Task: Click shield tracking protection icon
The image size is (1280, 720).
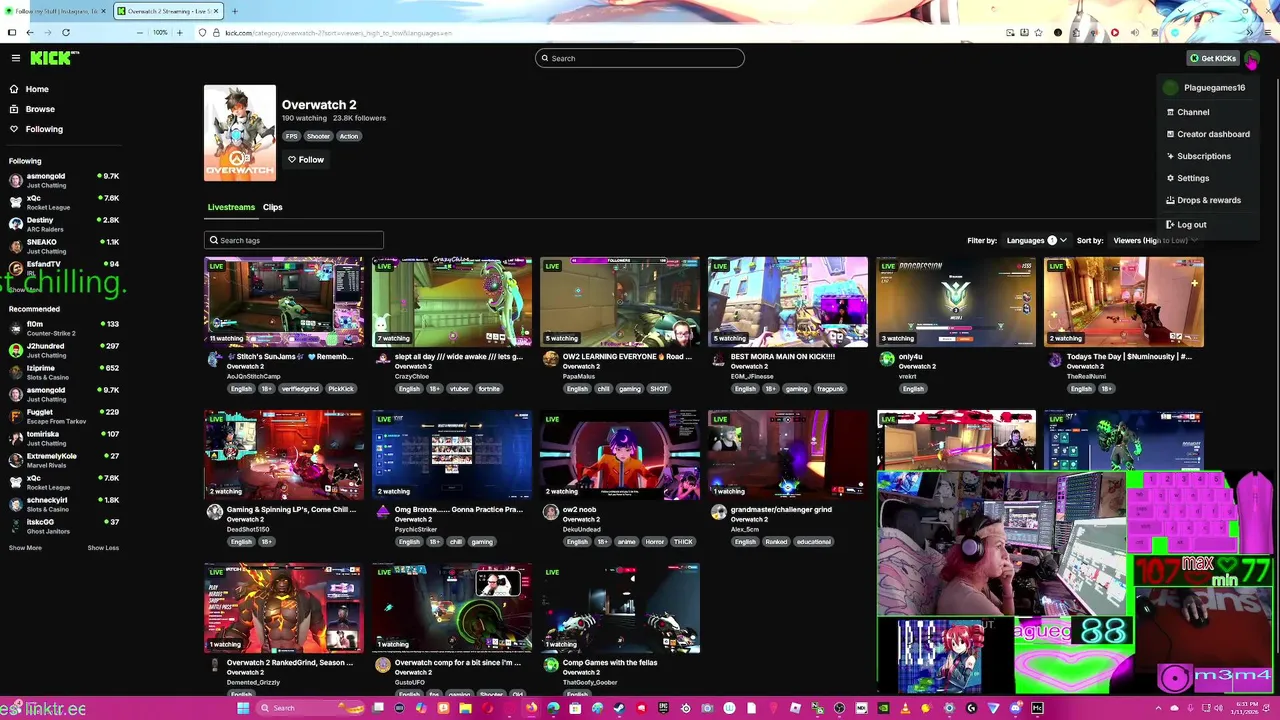Action: (202, 32)
